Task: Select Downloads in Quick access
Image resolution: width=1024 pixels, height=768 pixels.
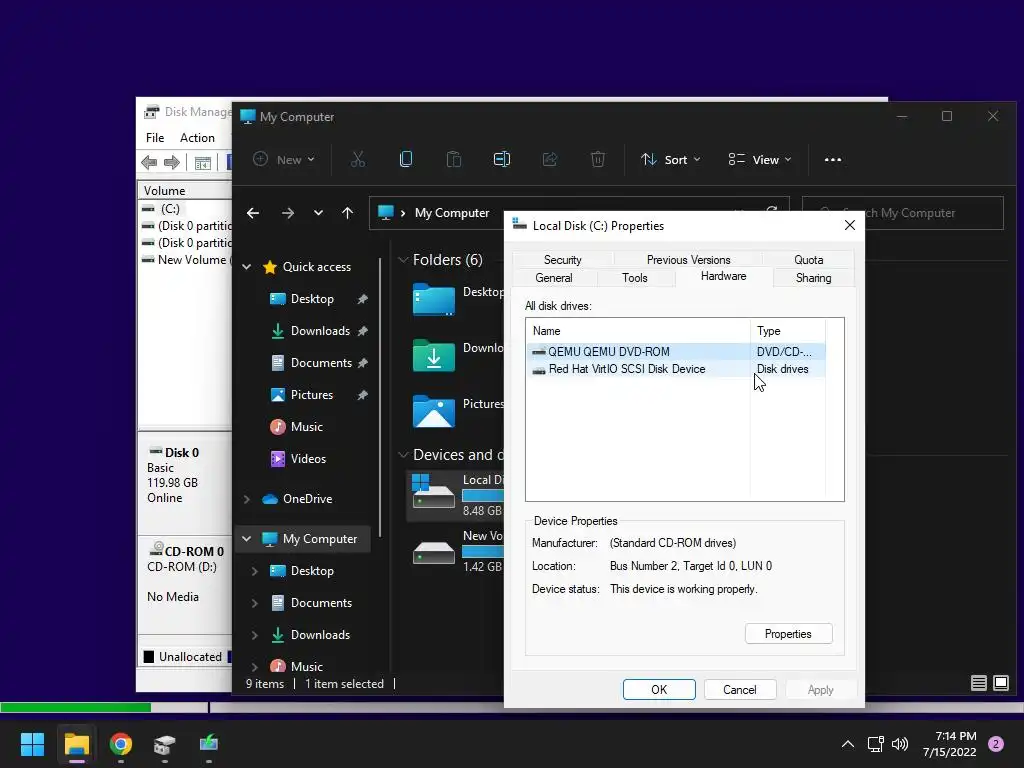Action: [320, 331]
